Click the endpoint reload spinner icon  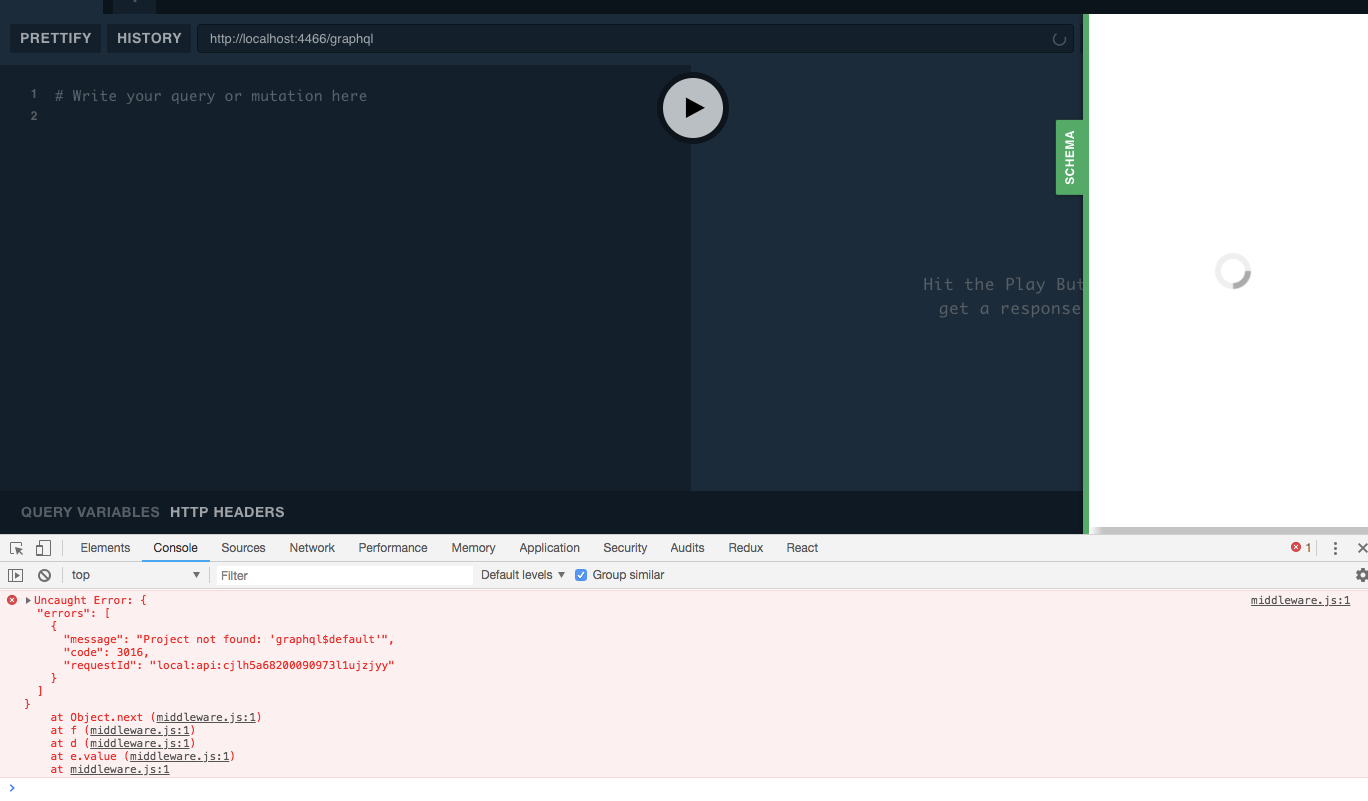coord(1059,40)
